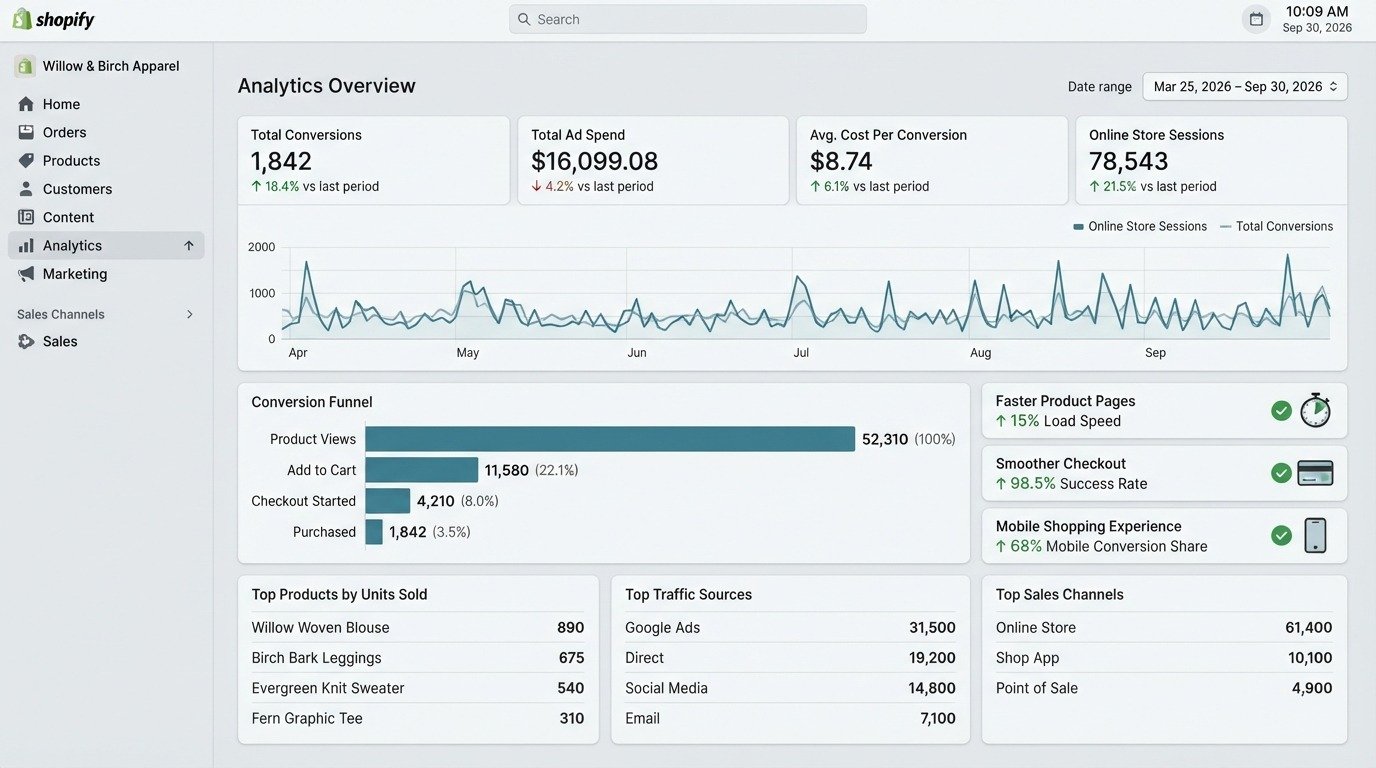
Task: Click the Home house icon in sidebar
Action: click(26, 104)
